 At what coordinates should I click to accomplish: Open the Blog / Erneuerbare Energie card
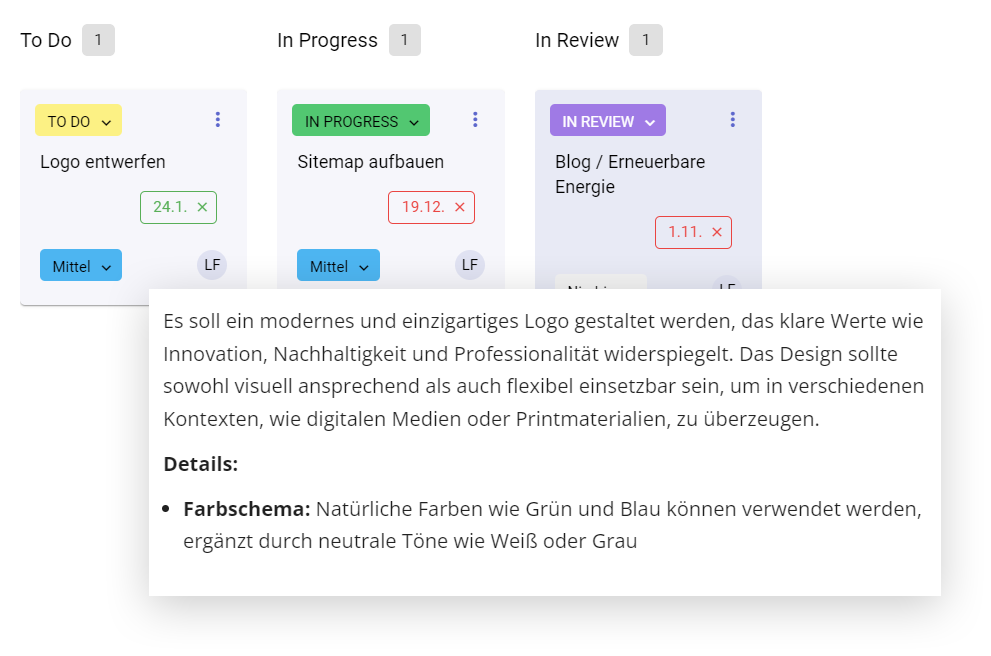coord(630,174)
